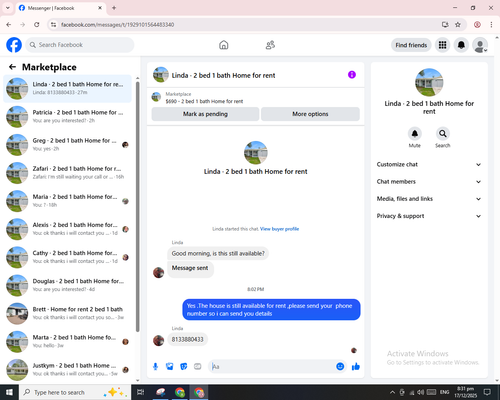Send a thumbs up like

coord(356,367)
